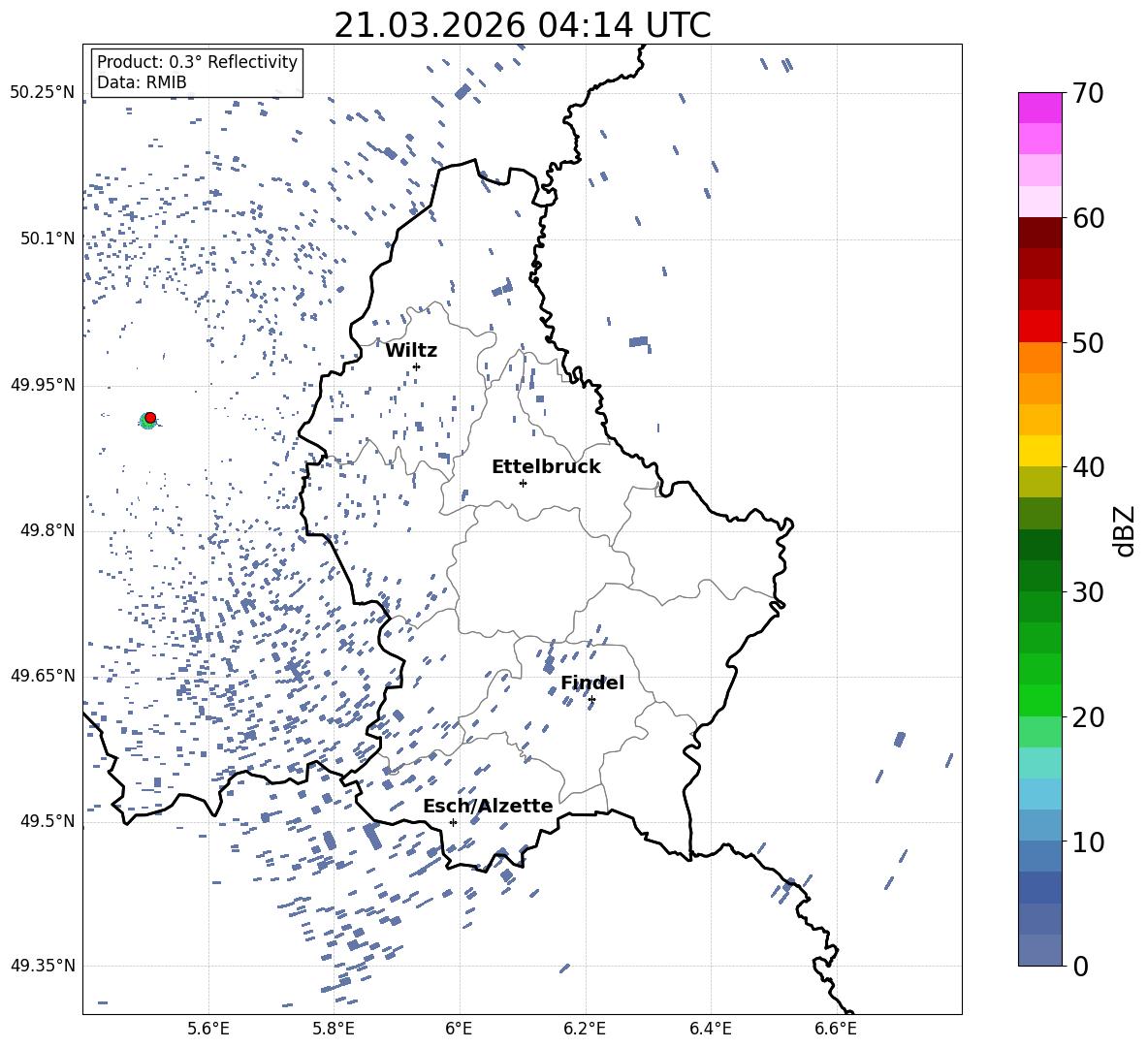Click the dBZ colorbar axis label

(x=1124, y=530)
